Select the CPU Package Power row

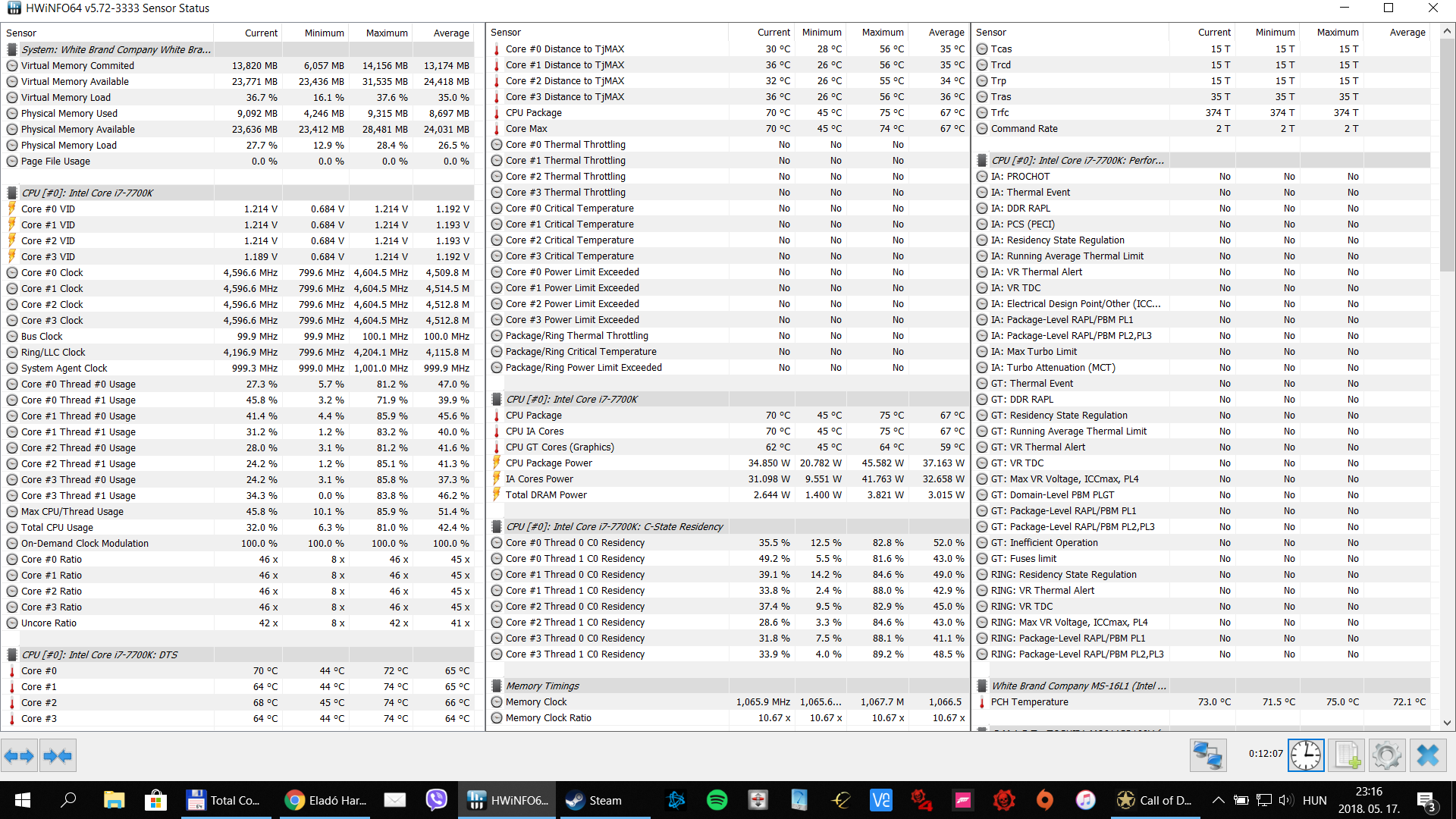pos(728,463)
